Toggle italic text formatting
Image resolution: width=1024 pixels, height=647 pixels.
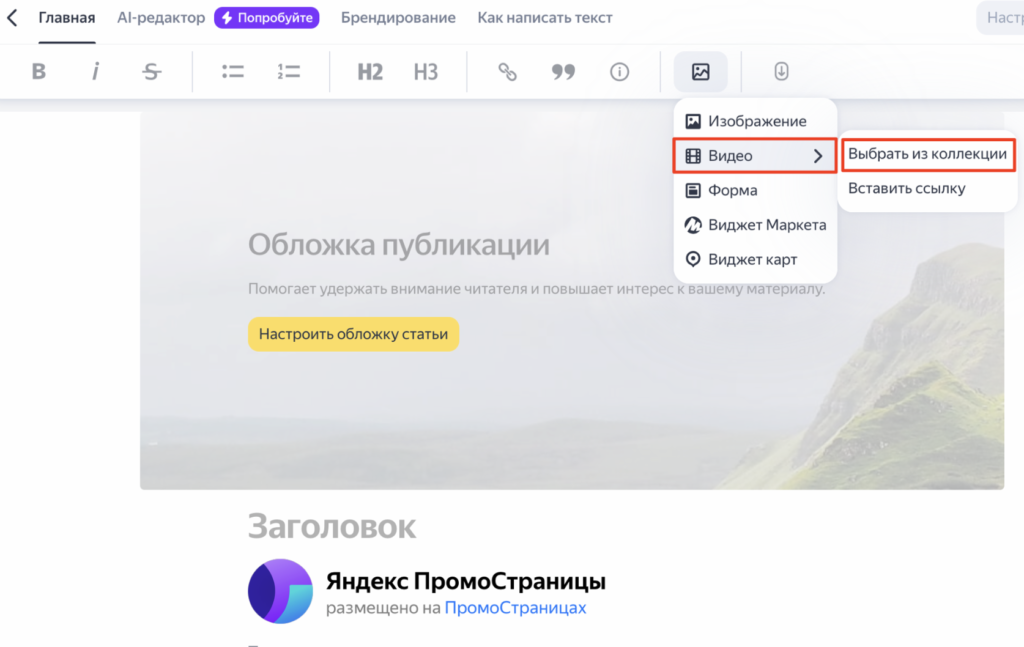click(x=95, y=71)
